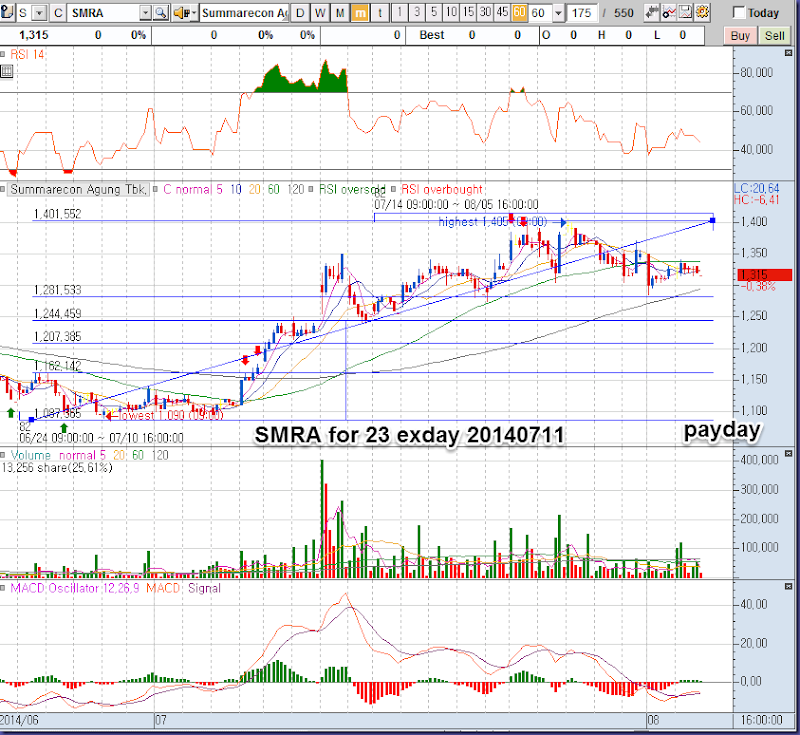
Task: Click the speaker alert icon
Action: coord(182,13)
